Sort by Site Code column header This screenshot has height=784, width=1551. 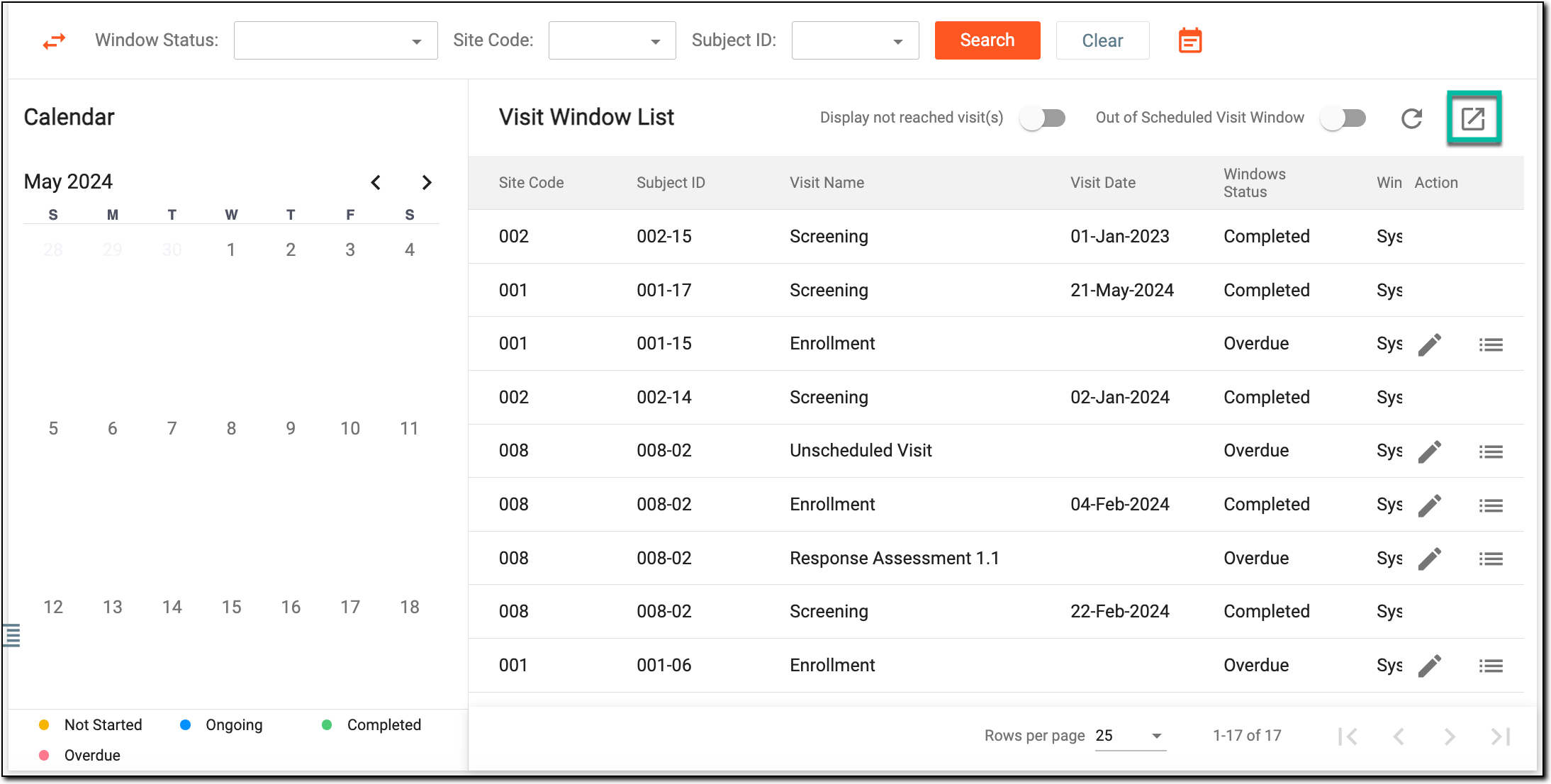[531, 183]
